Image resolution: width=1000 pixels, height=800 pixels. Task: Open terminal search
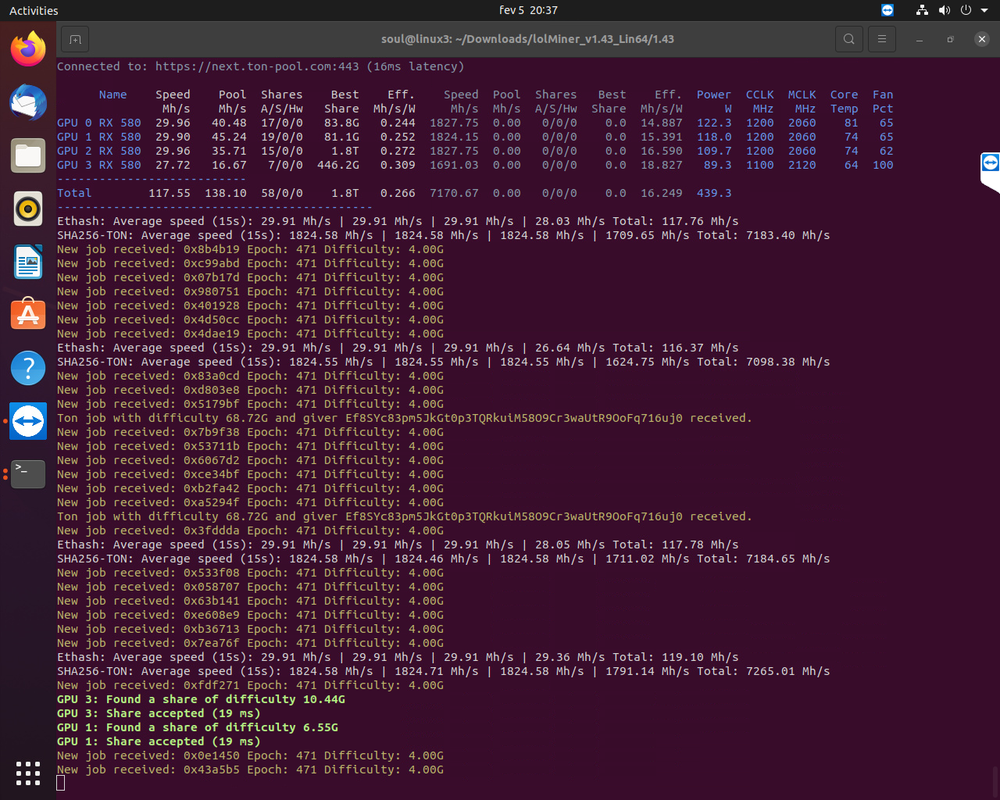(849, 39)
